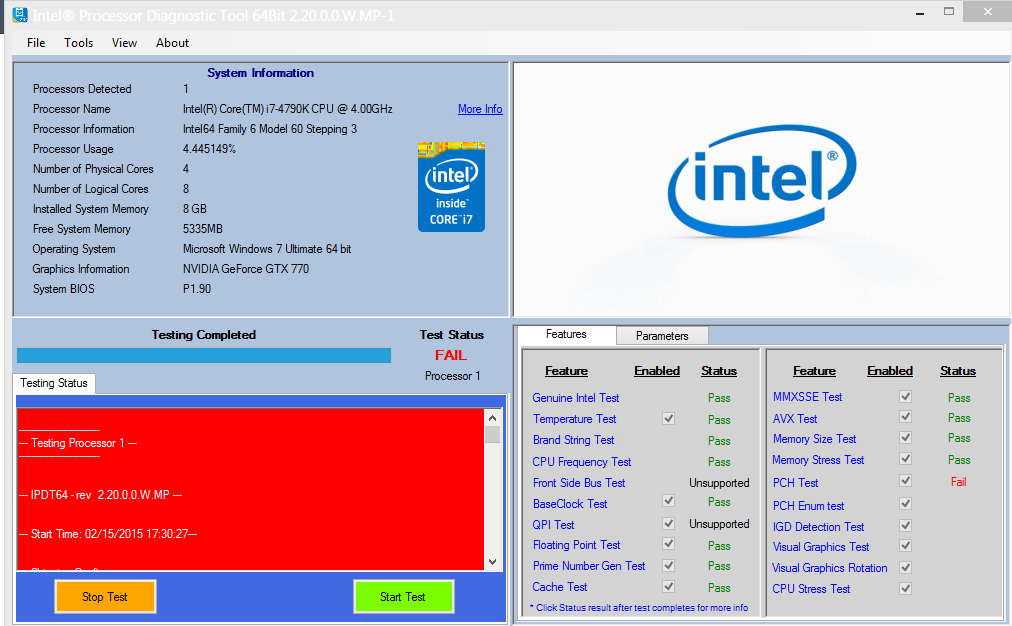Open the Tools menu
This screenshot has width=1012, height=626.
tap(78, 43)
